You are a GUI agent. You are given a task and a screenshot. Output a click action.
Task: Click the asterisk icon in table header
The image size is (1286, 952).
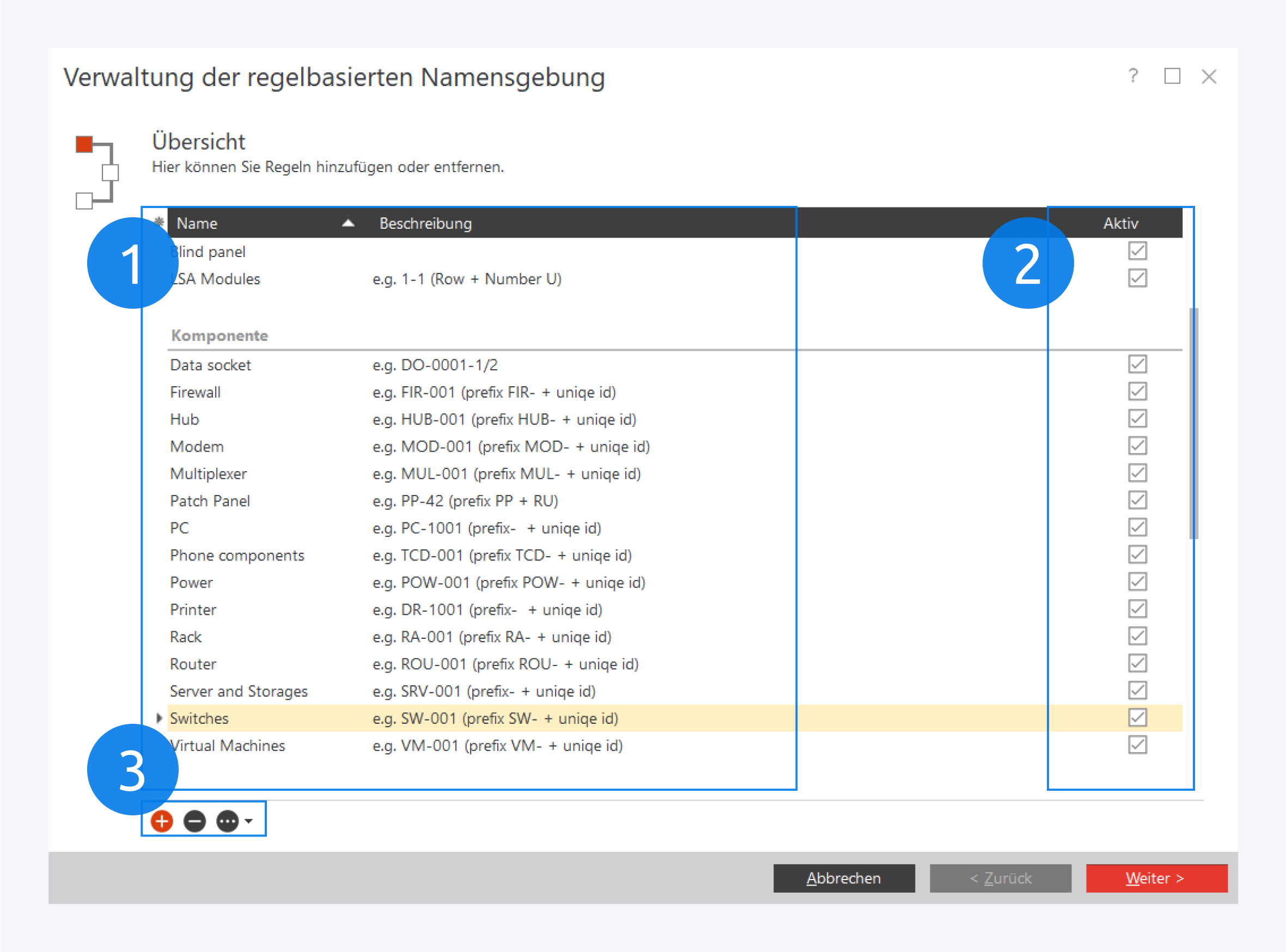pos(160,222)
